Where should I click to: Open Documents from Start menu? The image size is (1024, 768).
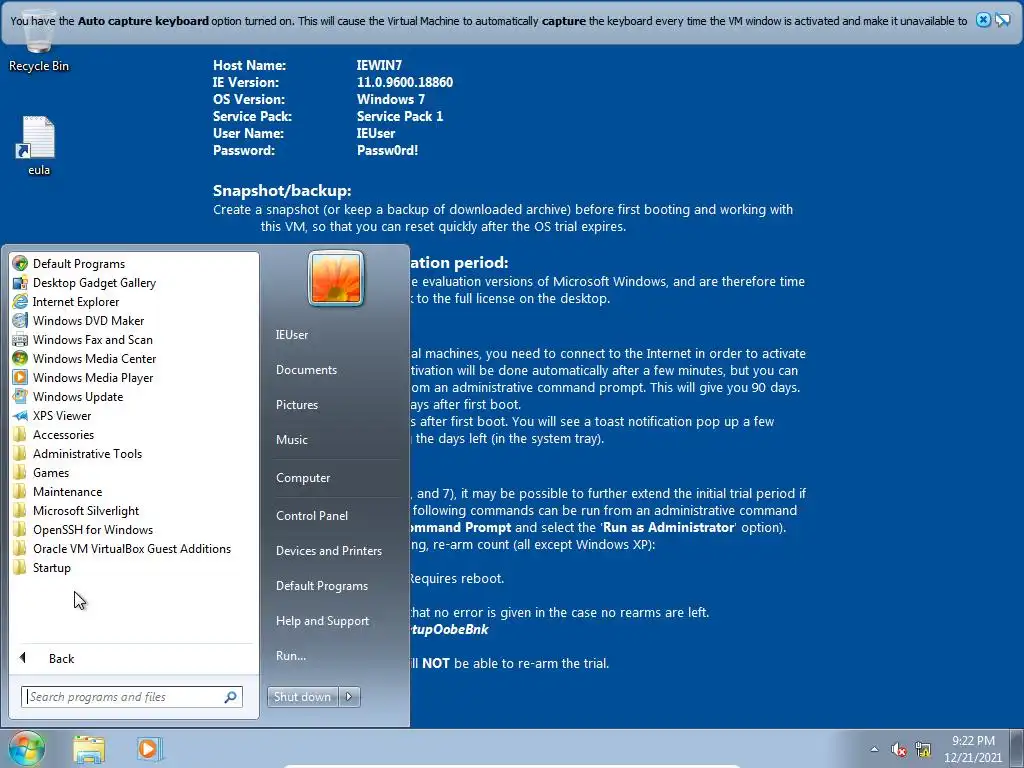pyautogui.click(x=306, y=370)
